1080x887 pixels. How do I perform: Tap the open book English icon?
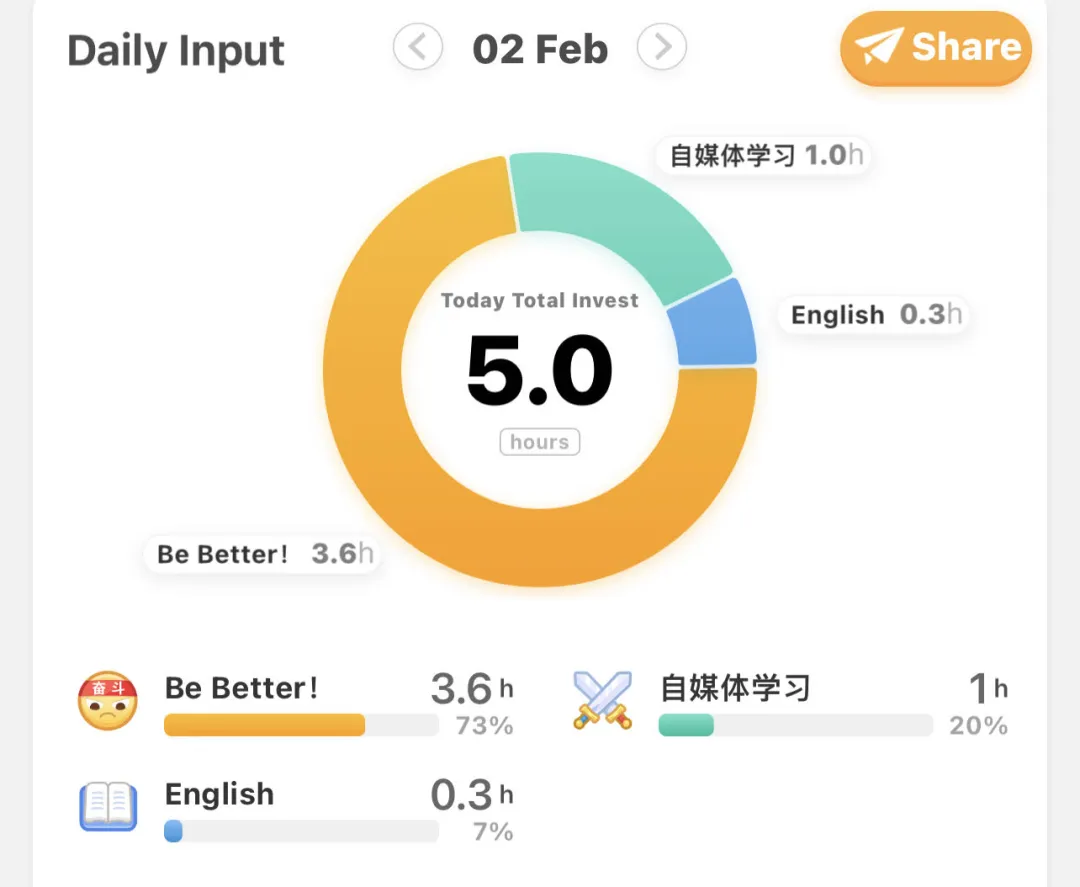(x=108, y=805)
